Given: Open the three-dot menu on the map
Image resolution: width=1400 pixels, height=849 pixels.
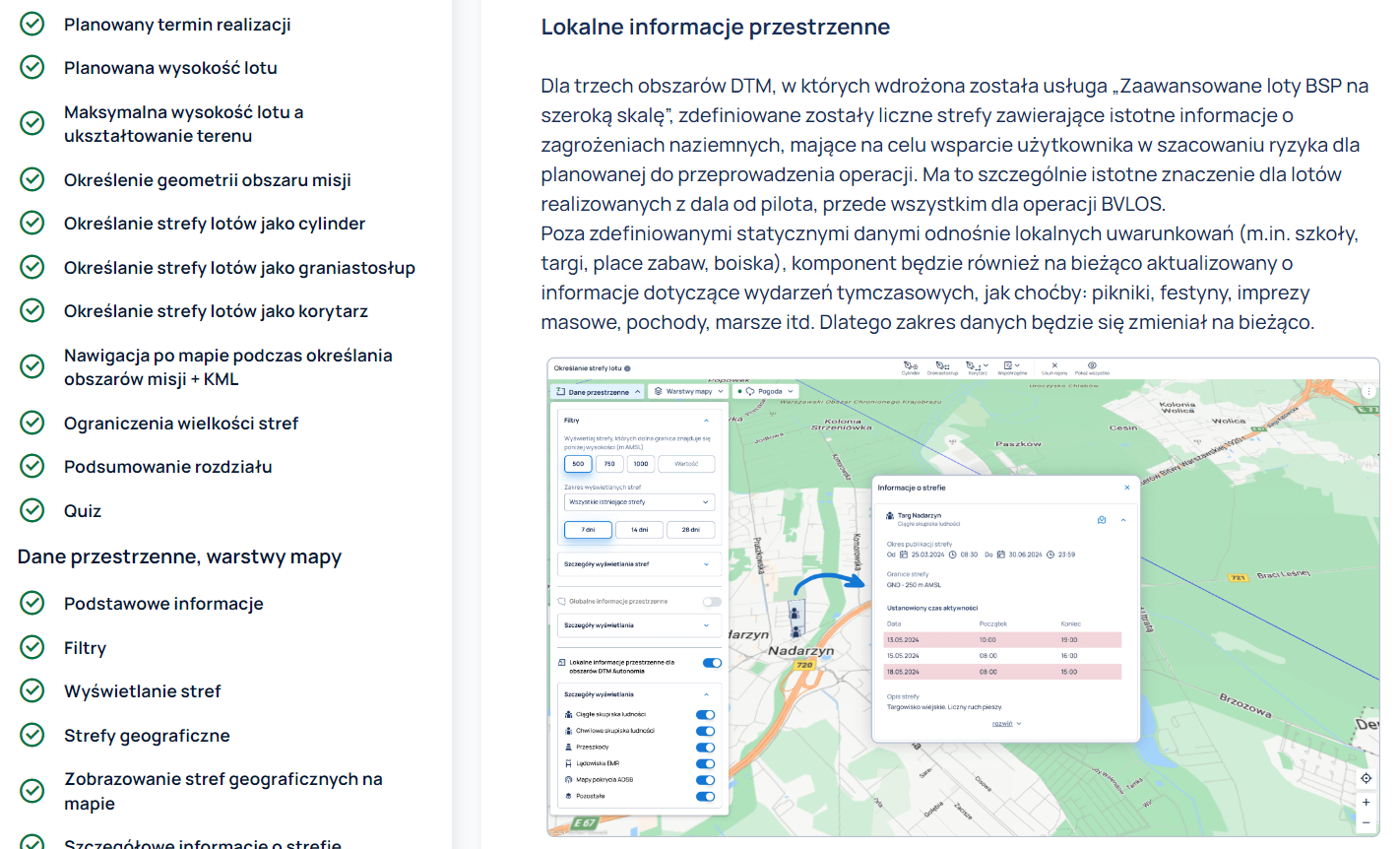Looking at the screenshot, I should pos(1368,391).
